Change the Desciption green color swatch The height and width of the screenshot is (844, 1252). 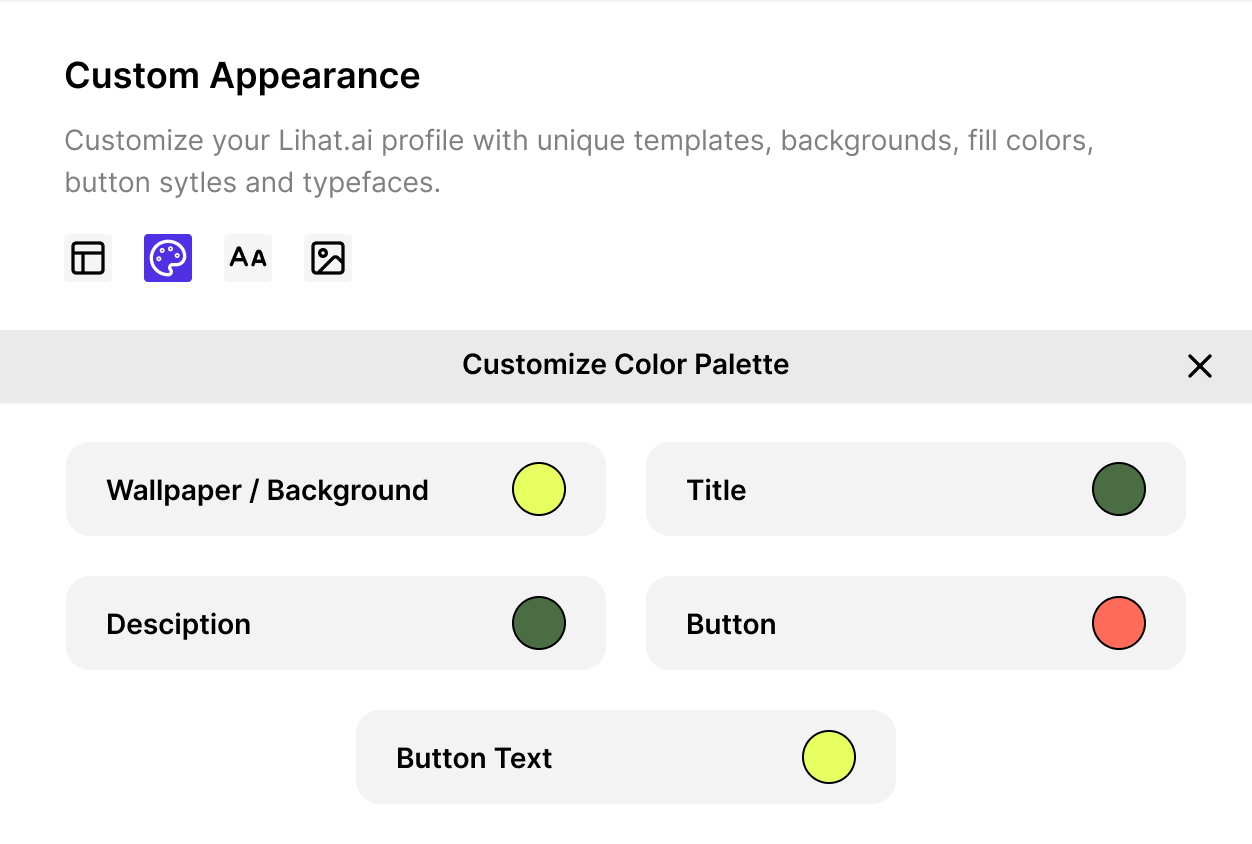539,623
